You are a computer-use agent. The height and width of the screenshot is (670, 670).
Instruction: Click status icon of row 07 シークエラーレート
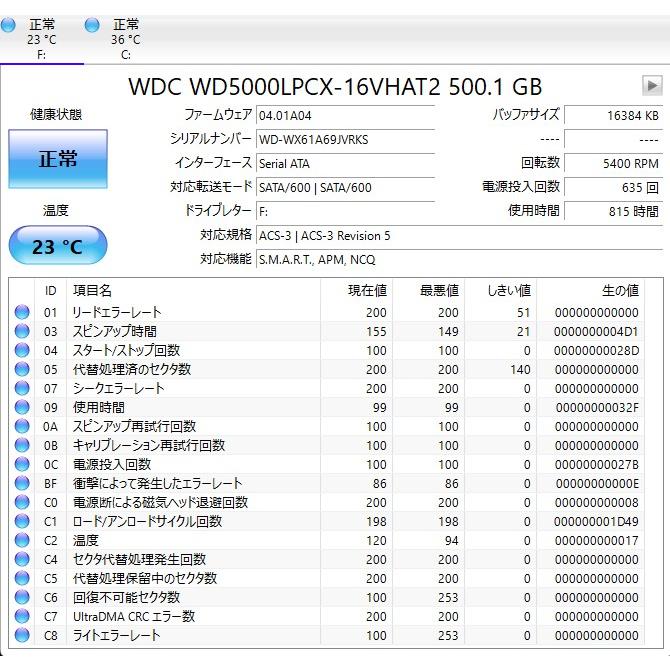(x=22, y=388)
